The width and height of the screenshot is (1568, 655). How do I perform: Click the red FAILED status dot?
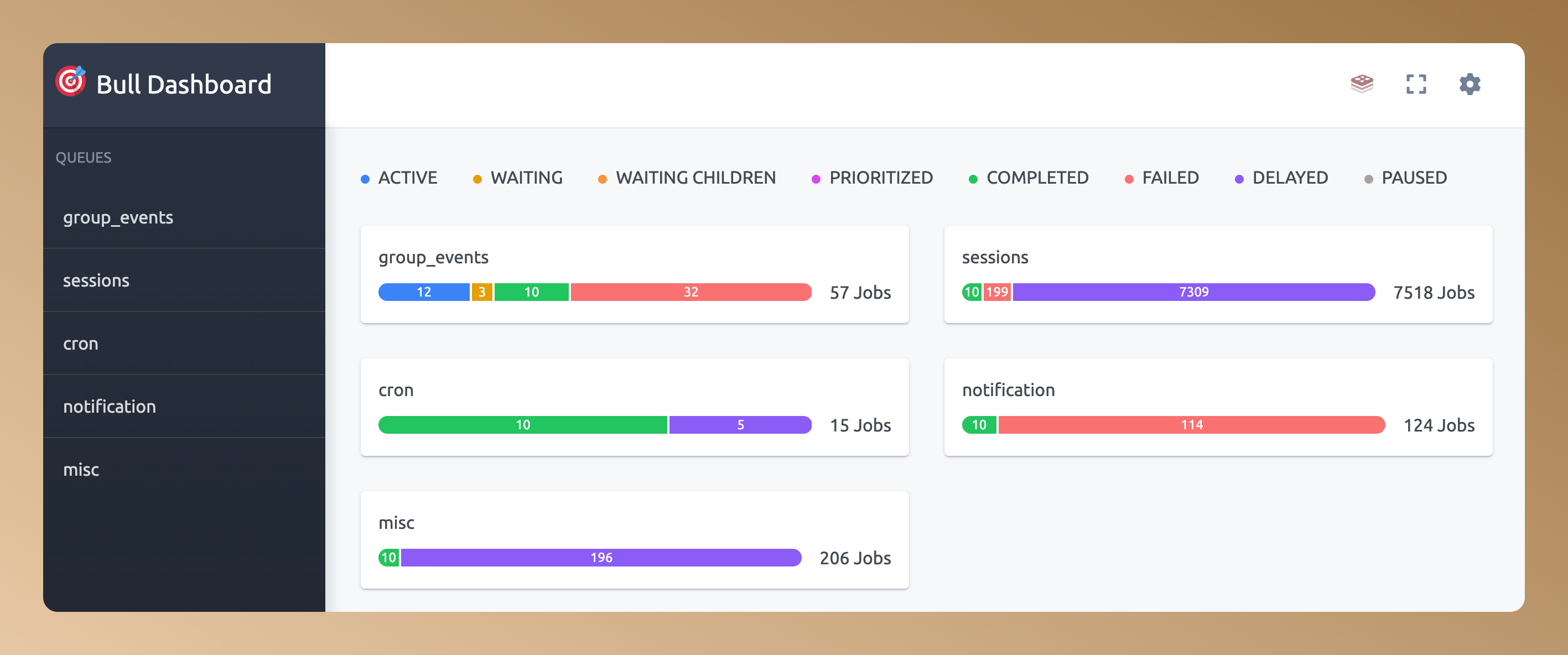(1129, 178)
